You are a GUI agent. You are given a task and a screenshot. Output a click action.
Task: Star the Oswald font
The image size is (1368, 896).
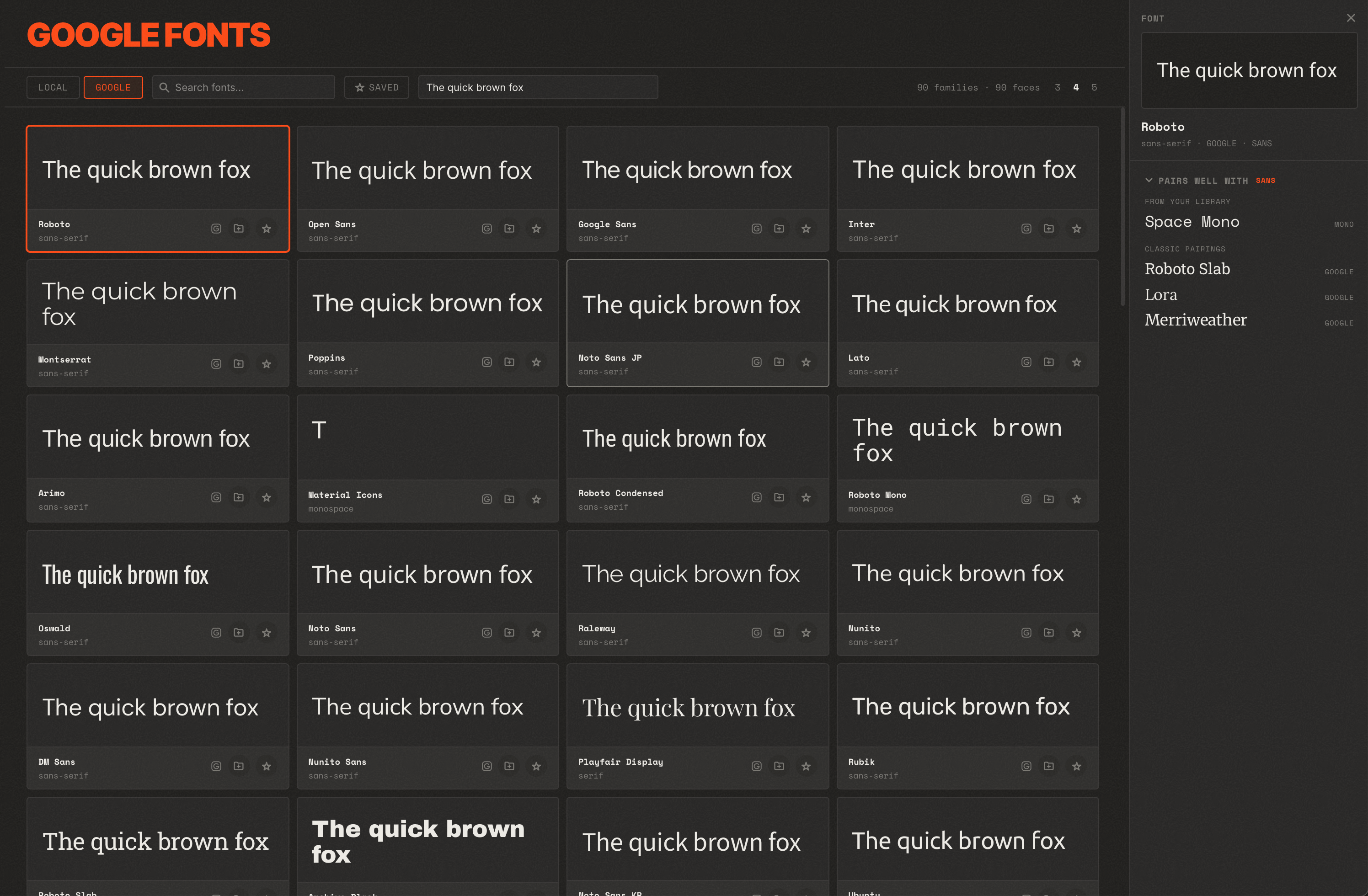point(267,633)
